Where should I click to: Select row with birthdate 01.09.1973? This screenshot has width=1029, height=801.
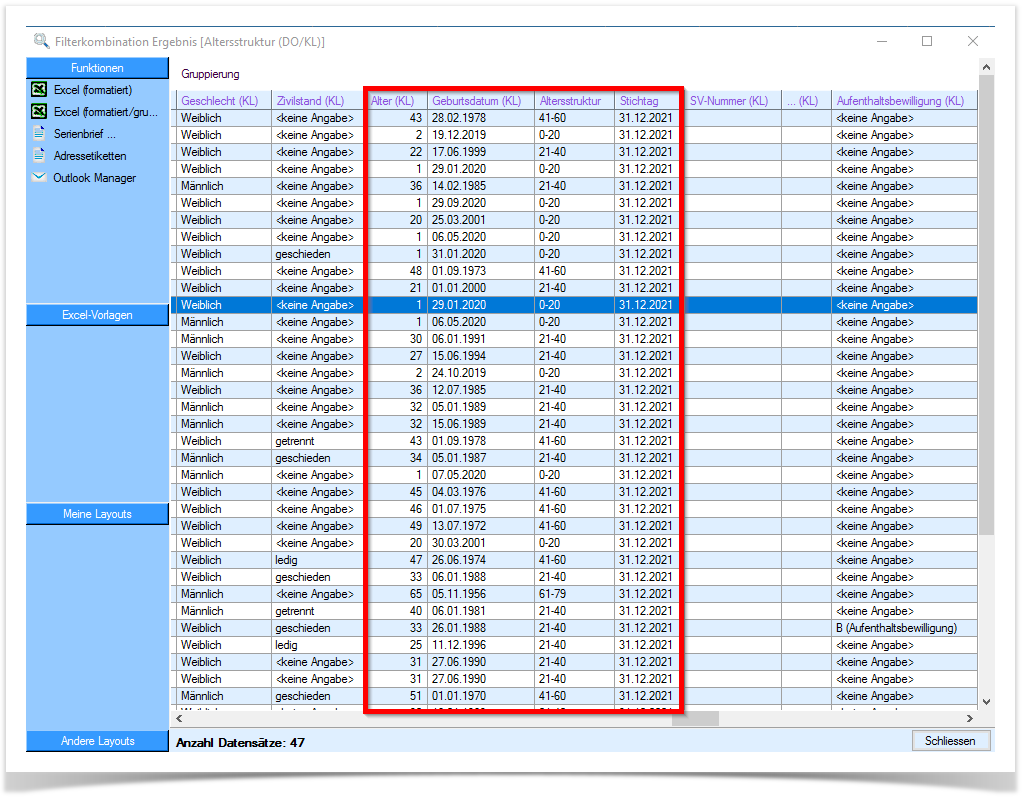(x=574, y=272)
